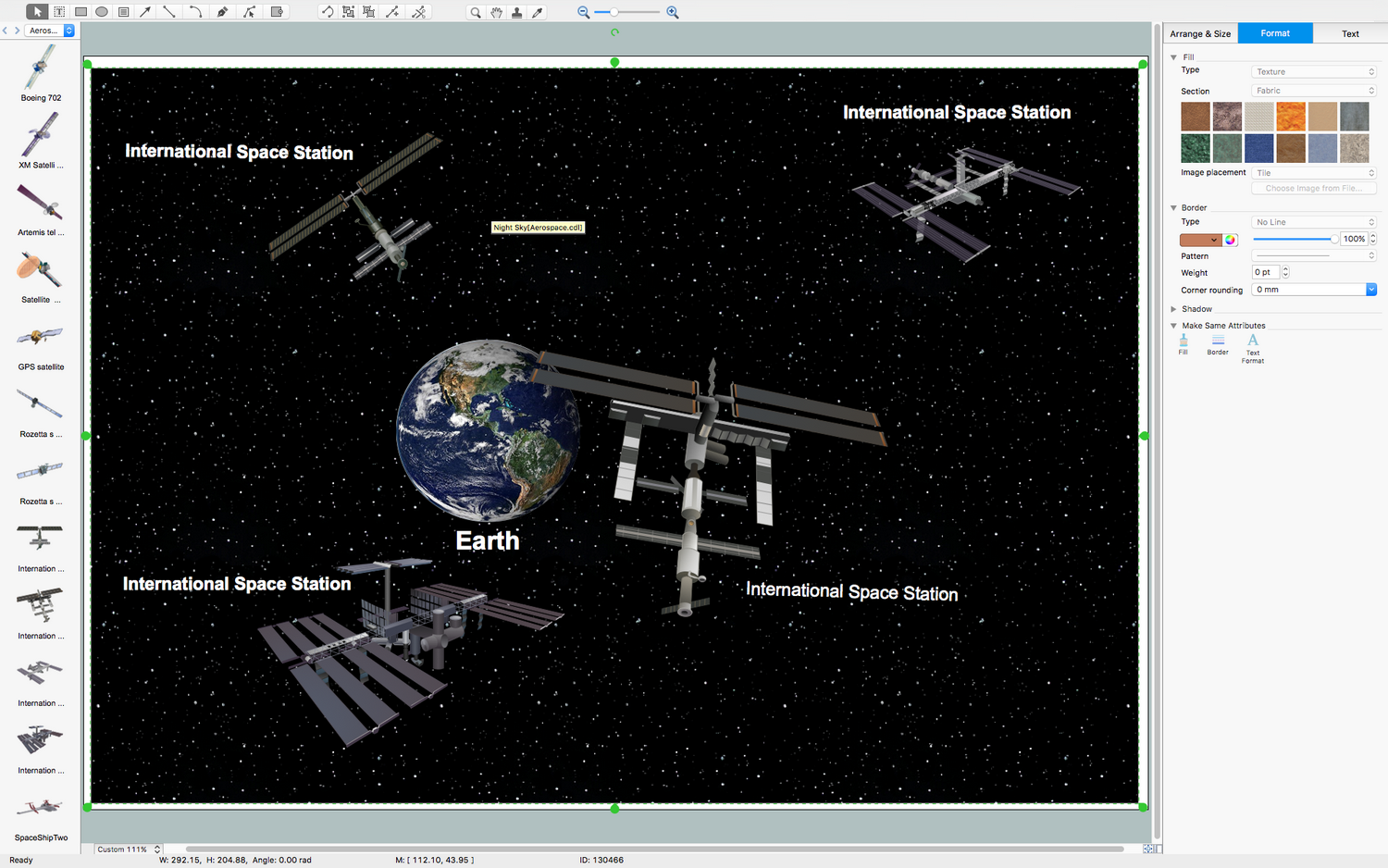1388x868 pixels.
Task: Collapse the Make Same Attributes section
Action: 1173,326
